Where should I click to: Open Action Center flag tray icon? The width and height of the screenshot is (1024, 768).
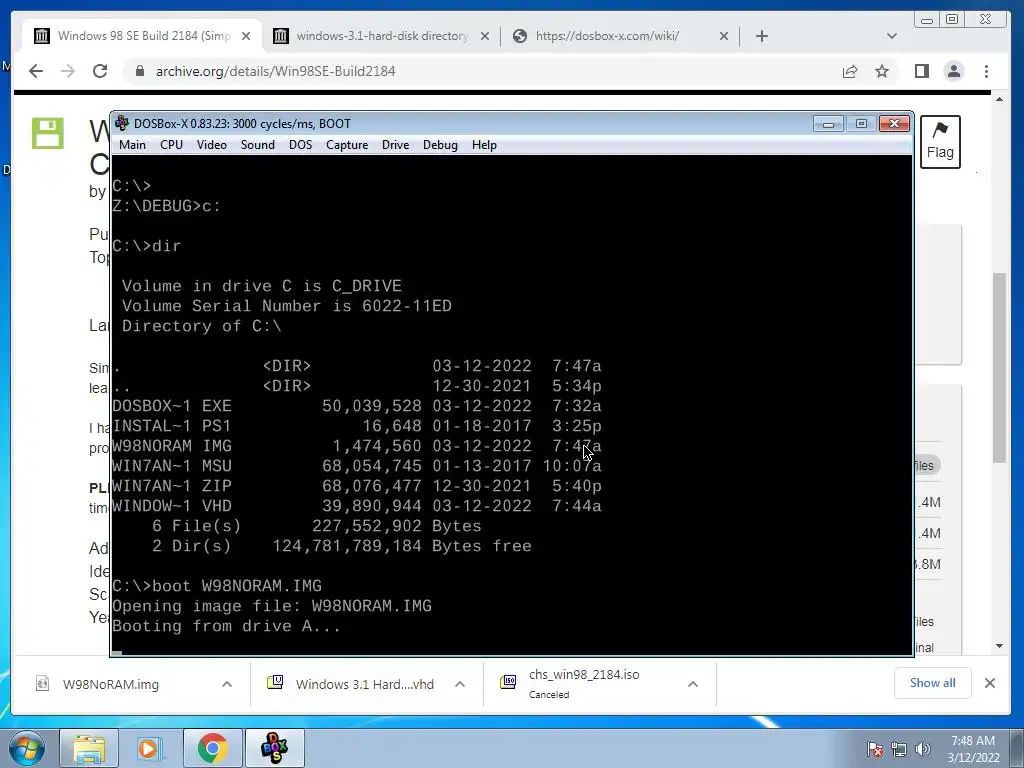point(875,749)
